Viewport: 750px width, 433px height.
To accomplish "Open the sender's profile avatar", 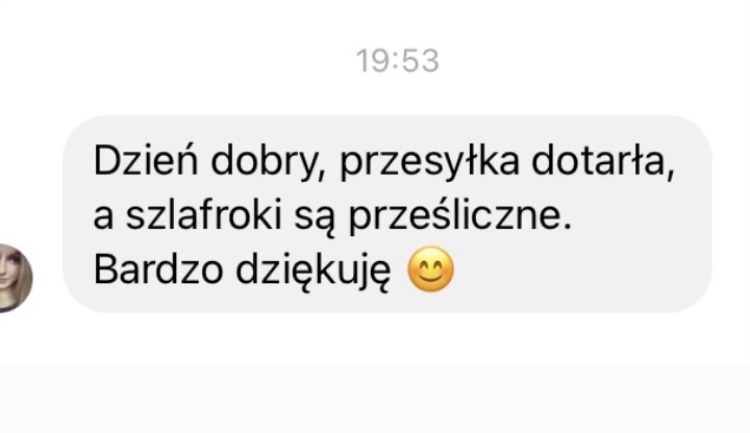I will point(14,278).
